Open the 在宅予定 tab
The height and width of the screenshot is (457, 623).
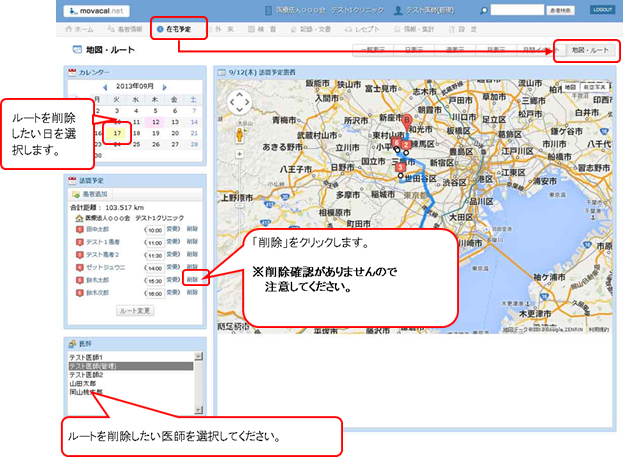click(x=179, y=30)
